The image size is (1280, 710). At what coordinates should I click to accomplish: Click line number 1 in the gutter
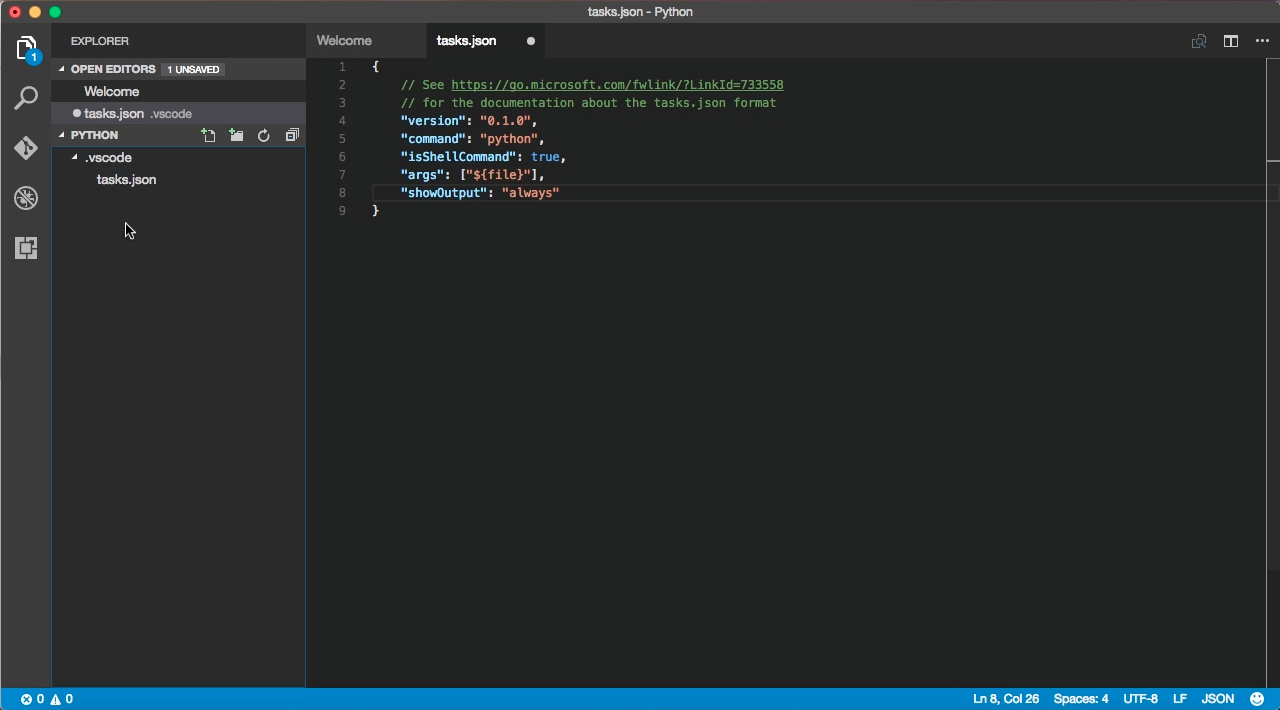click(342, 67)
